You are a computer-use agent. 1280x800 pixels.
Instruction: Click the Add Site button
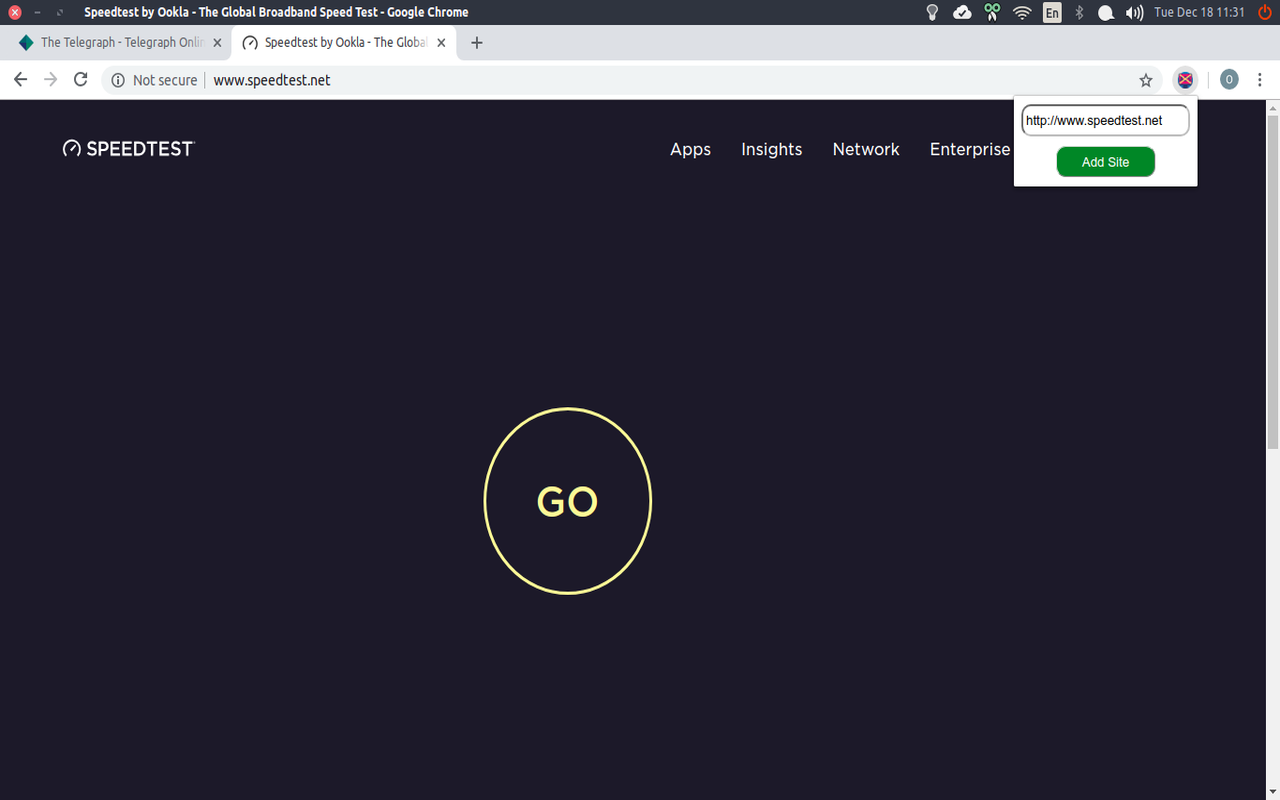(x=1105, y=162)
